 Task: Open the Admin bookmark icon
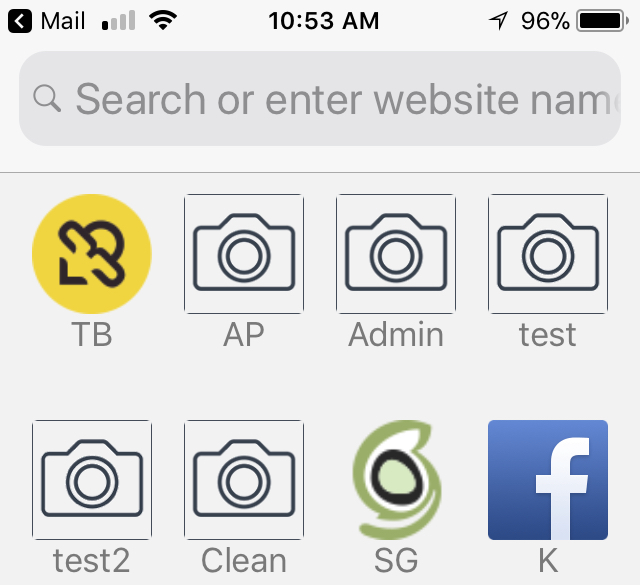click(x=396, y=254)
